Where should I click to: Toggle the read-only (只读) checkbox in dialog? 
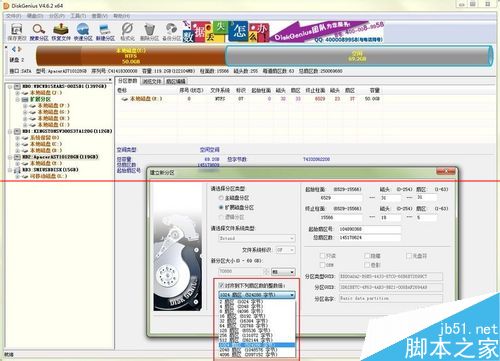pos(322,256)
